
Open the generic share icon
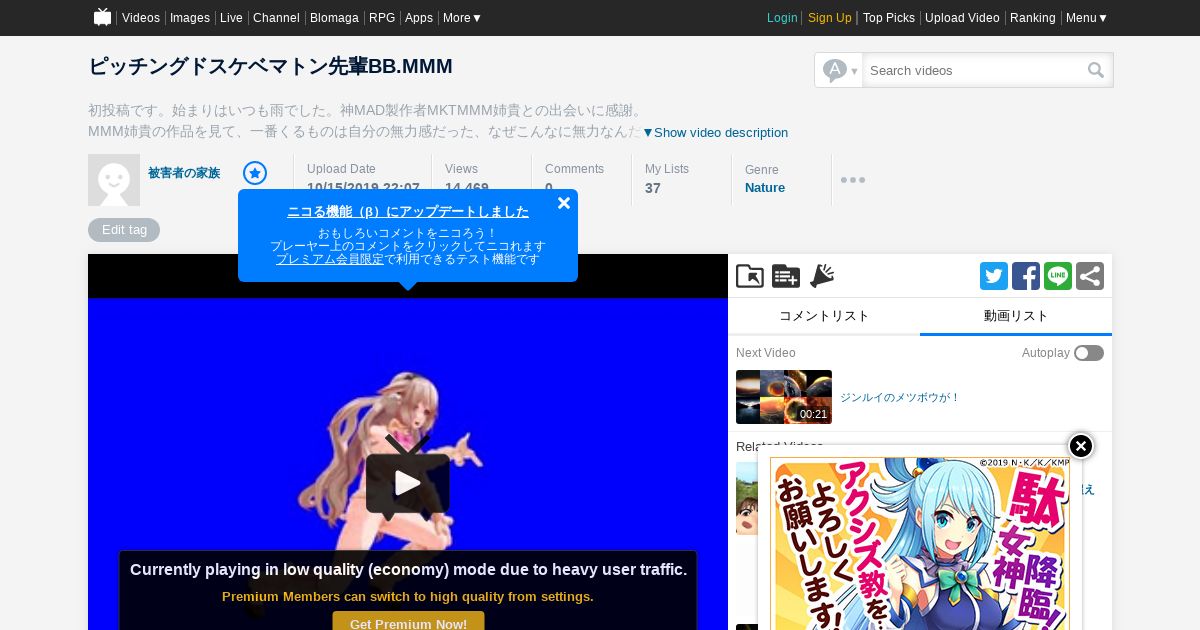click(1090, 276)
